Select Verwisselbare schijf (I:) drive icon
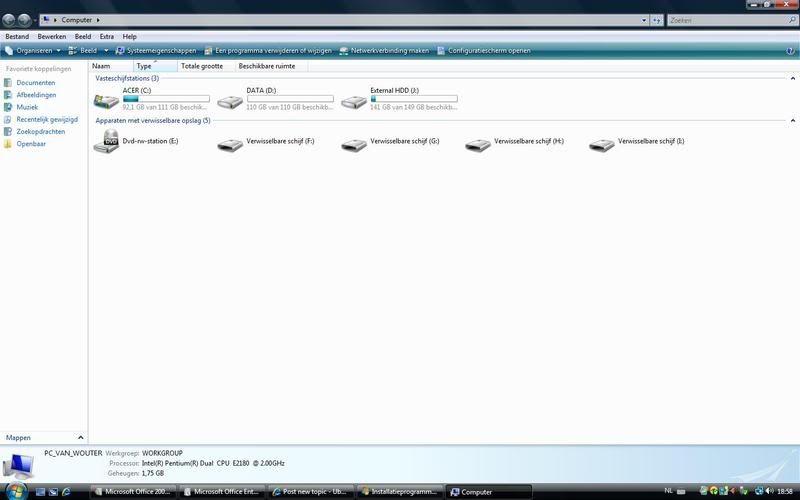800x500 pixels. [602, 143]
